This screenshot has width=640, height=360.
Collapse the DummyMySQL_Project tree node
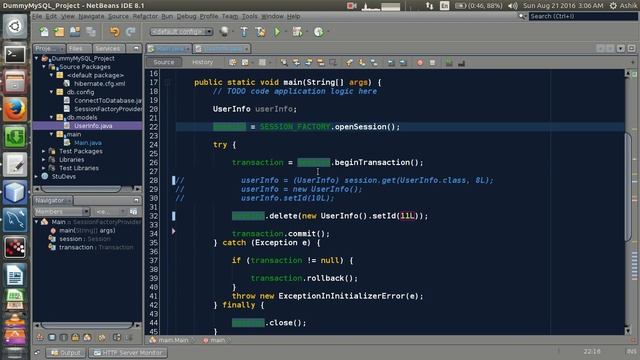36,58
